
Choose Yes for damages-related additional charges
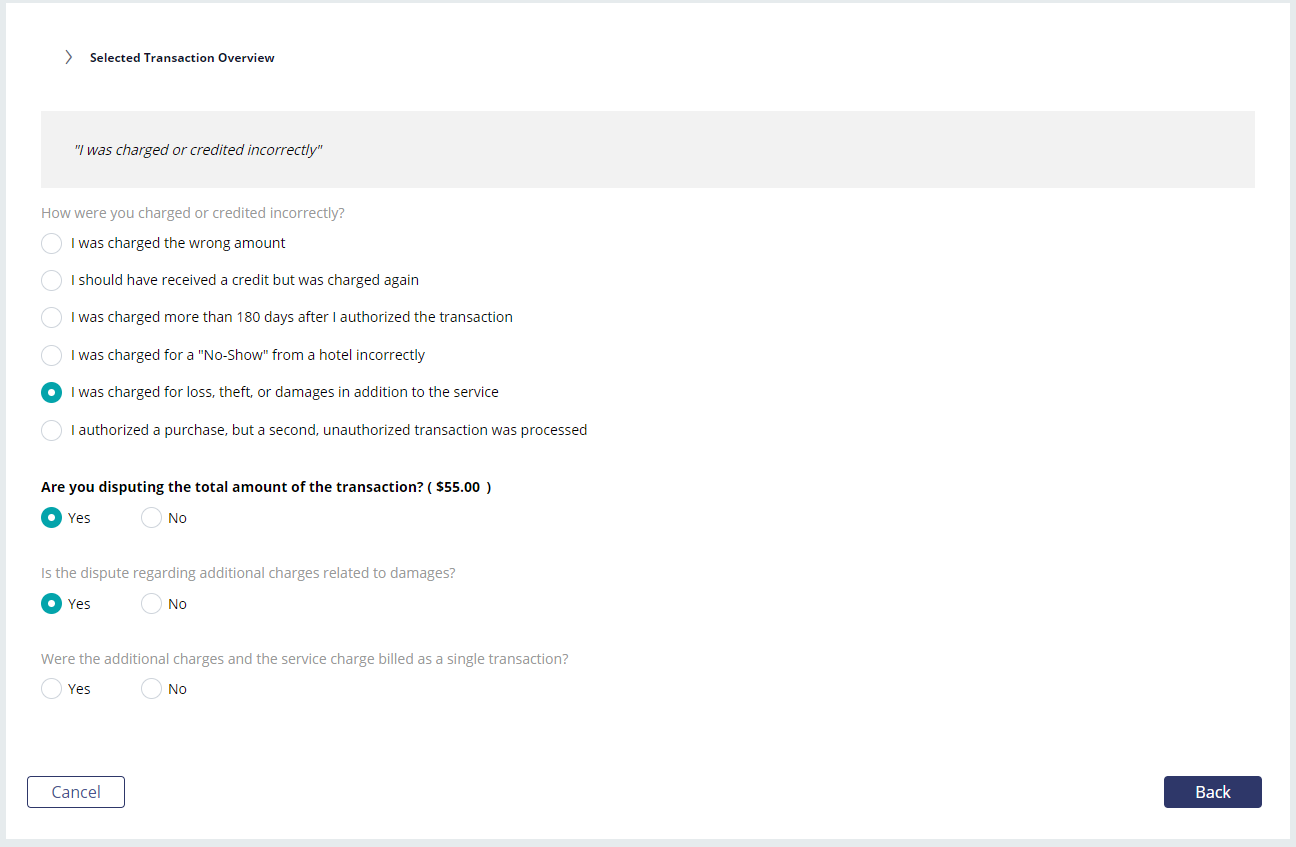coord(51,604)
